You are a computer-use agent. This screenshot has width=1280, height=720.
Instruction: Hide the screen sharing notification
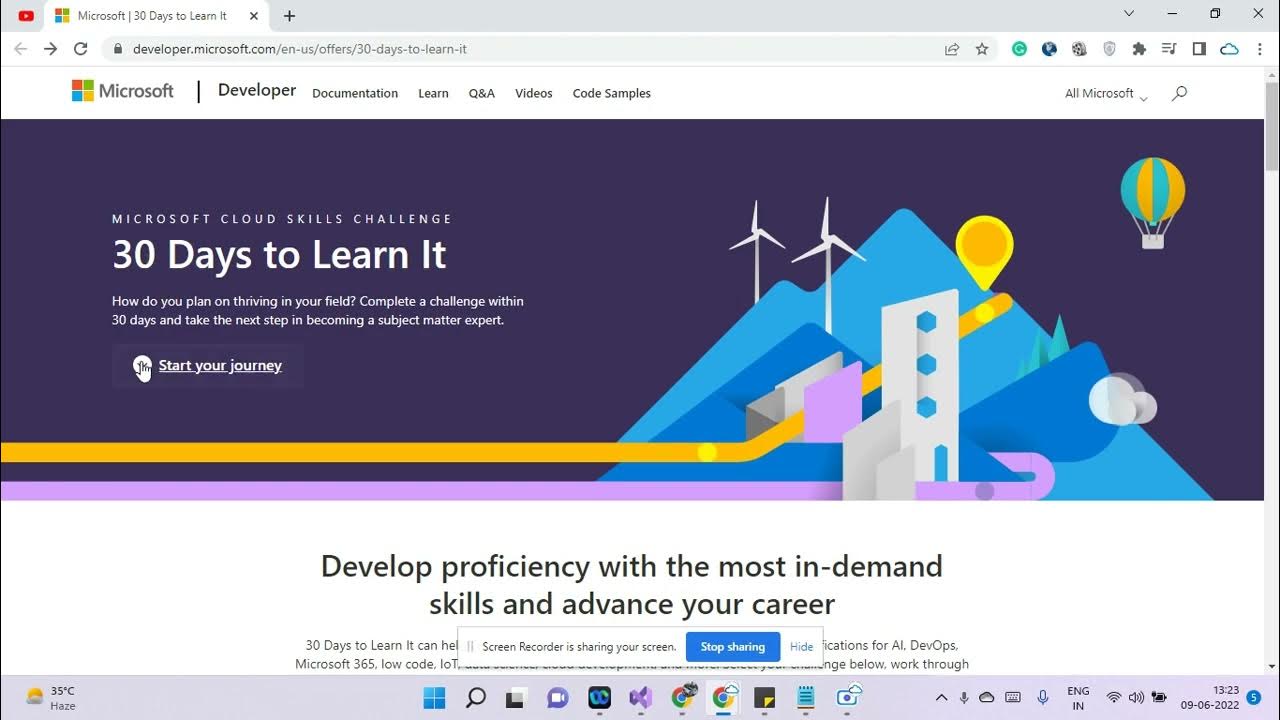click(x=802, y=647)
